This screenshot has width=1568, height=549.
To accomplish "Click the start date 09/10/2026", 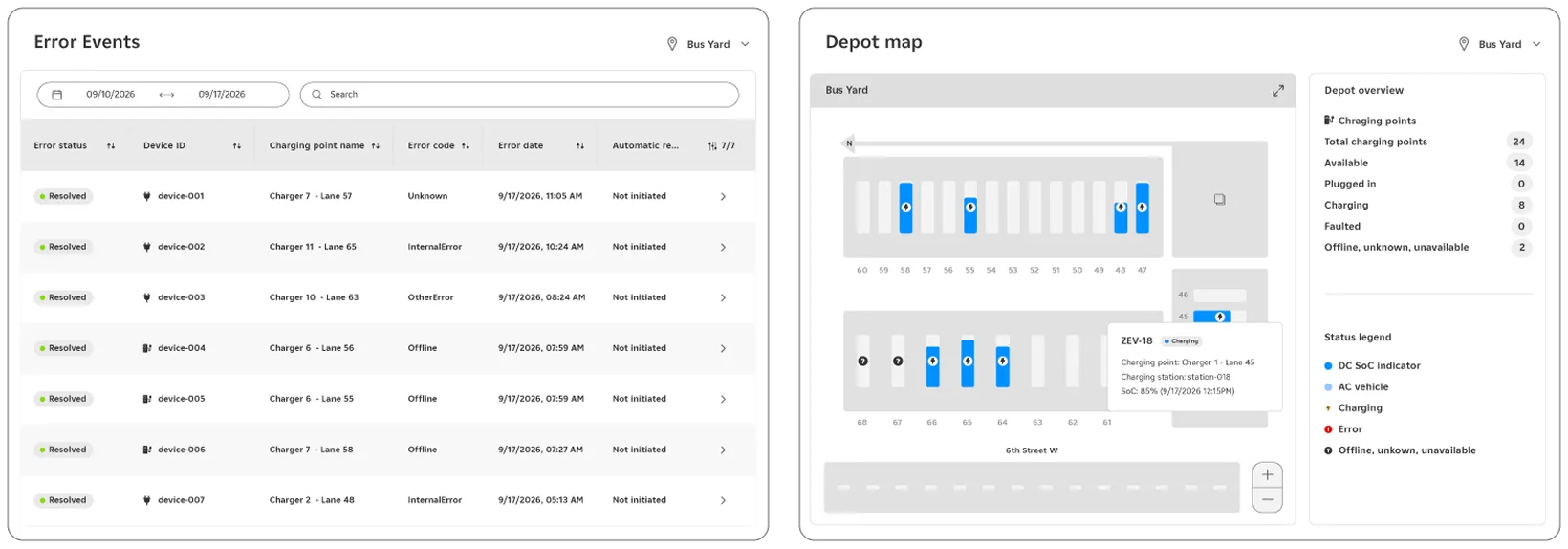I will 110,95.
